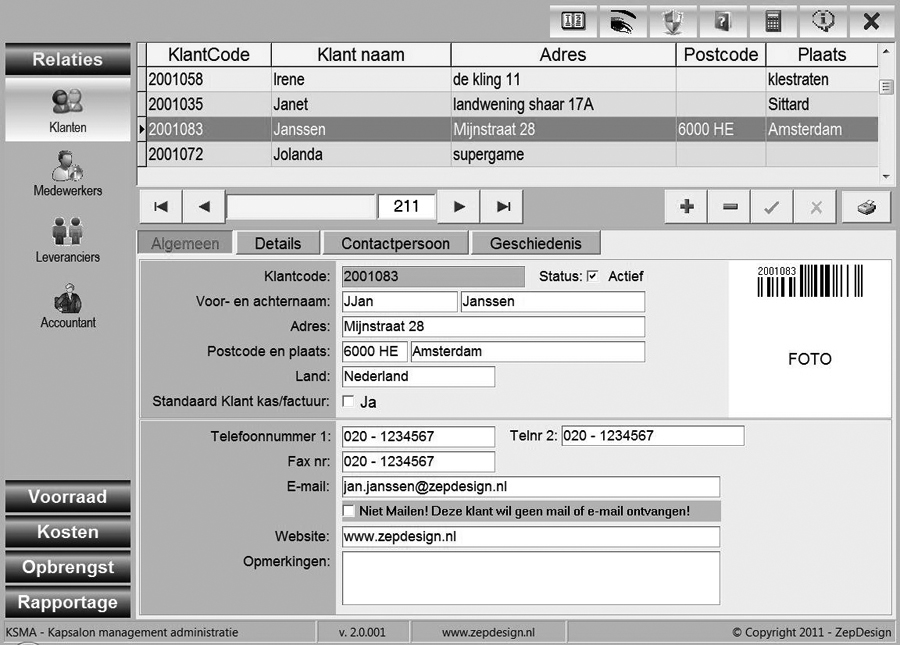Viewport: 900px width, 645px height.
Task: Confirm changes with the checkmark button
Action: 774,206
